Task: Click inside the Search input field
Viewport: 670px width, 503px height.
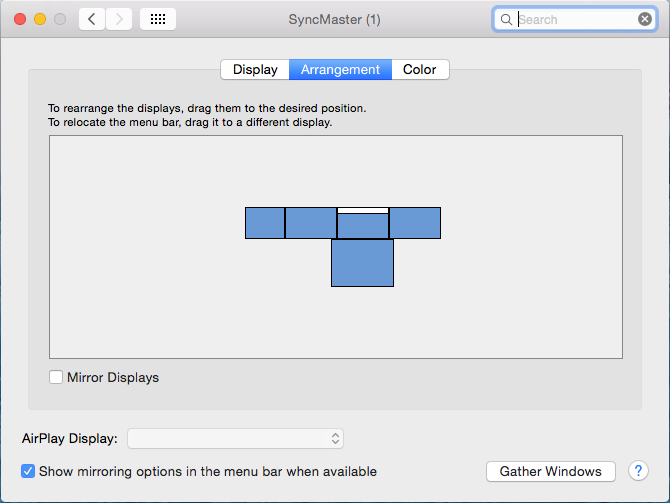Action: (x=575, y=19)
